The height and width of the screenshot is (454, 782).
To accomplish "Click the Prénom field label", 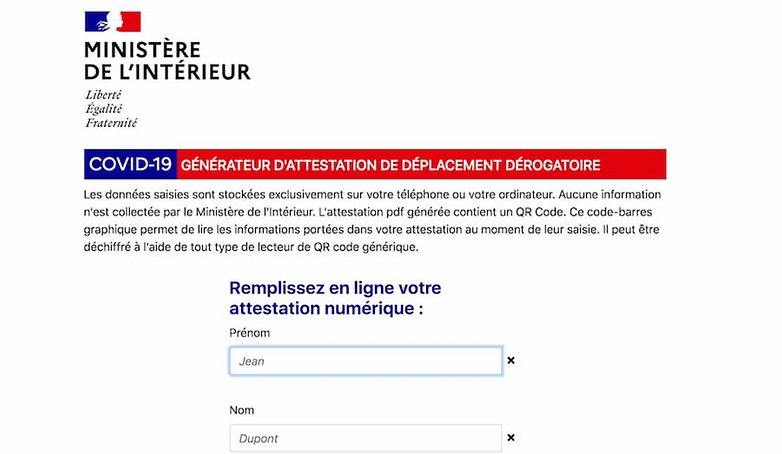I will pos(249,333).
